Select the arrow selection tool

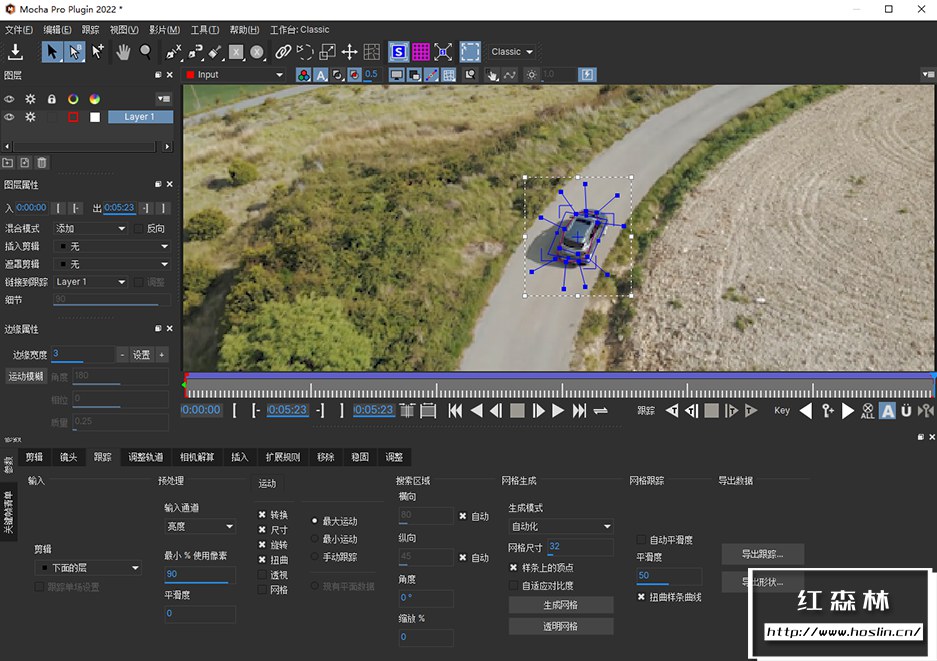click(x=53, y=51)
